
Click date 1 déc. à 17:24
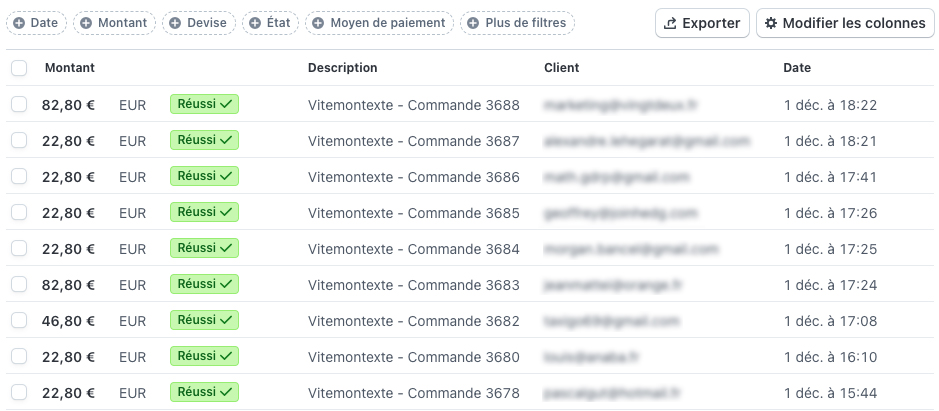(830, 285)
